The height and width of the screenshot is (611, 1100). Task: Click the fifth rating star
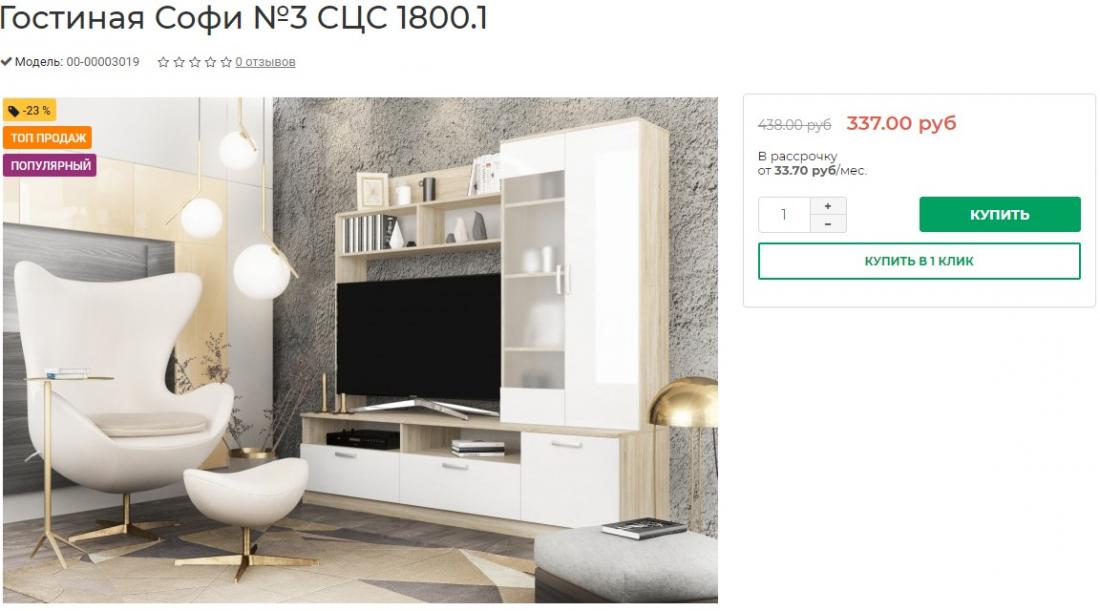[x=225, y=62]
